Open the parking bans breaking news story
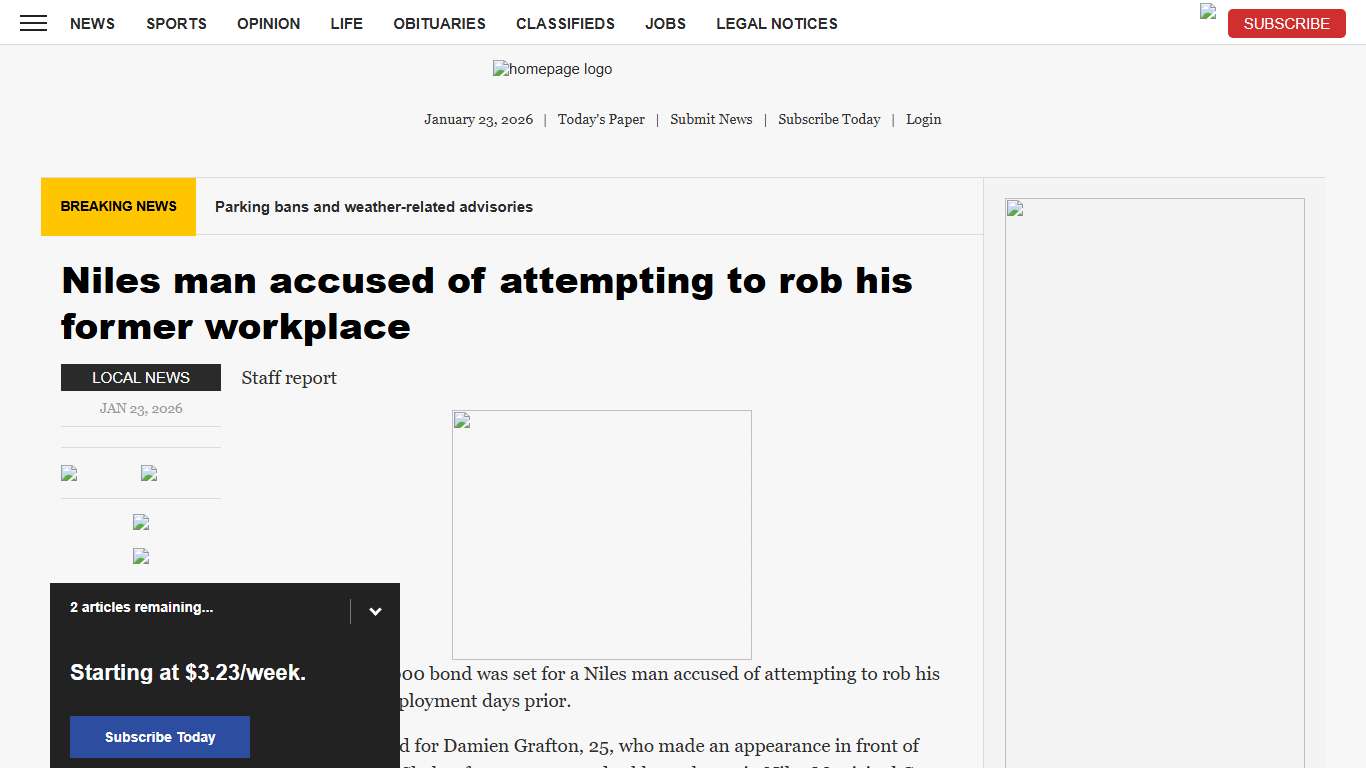This screenshot has height=768, width=1366. [x=373, y=206]
